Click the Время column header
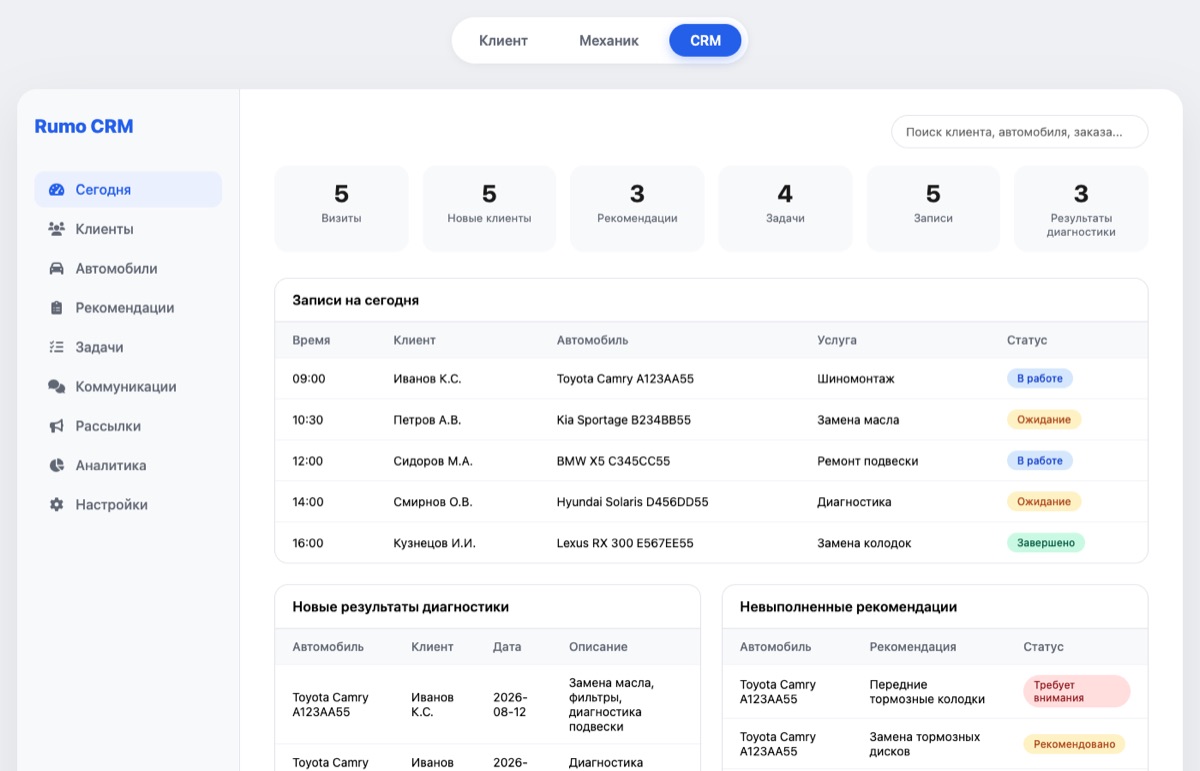Viewport: 1200px width, 771px height. coord(311,340)
